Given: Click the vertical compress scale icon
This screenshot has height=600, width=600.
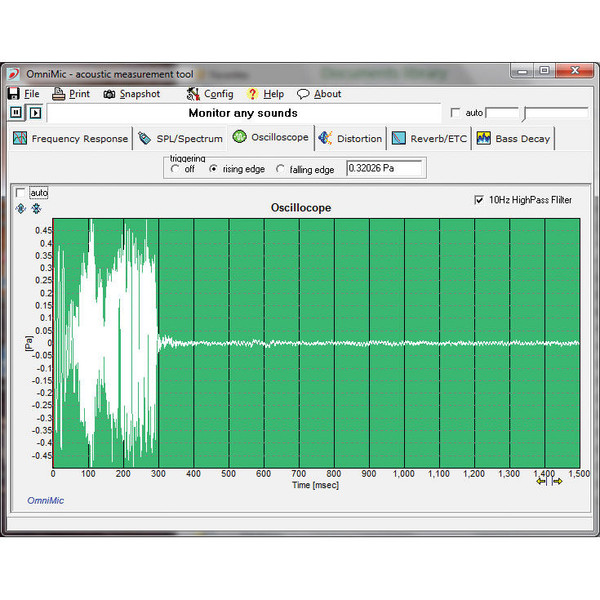Looking at the screenshot, I should 36,209.
